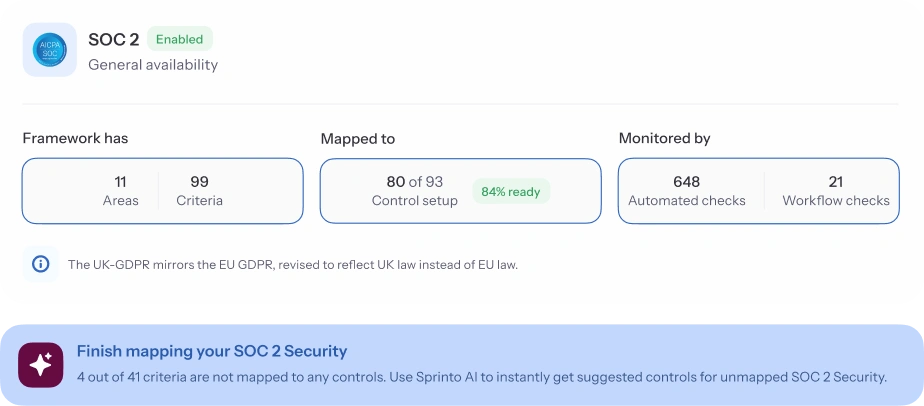The width and height of the screenshot is (924, 406).
Task: Click the Mapped to section label
Action: [357, 139]
